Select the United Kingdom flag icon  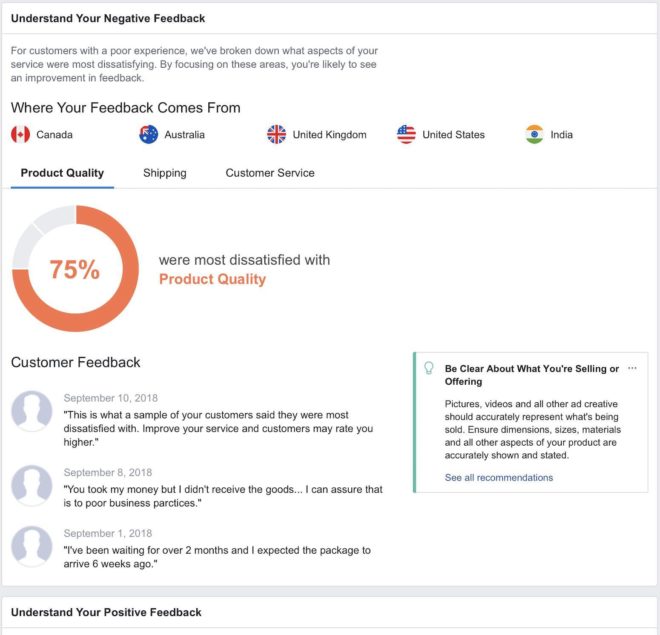tap(277, 135)
